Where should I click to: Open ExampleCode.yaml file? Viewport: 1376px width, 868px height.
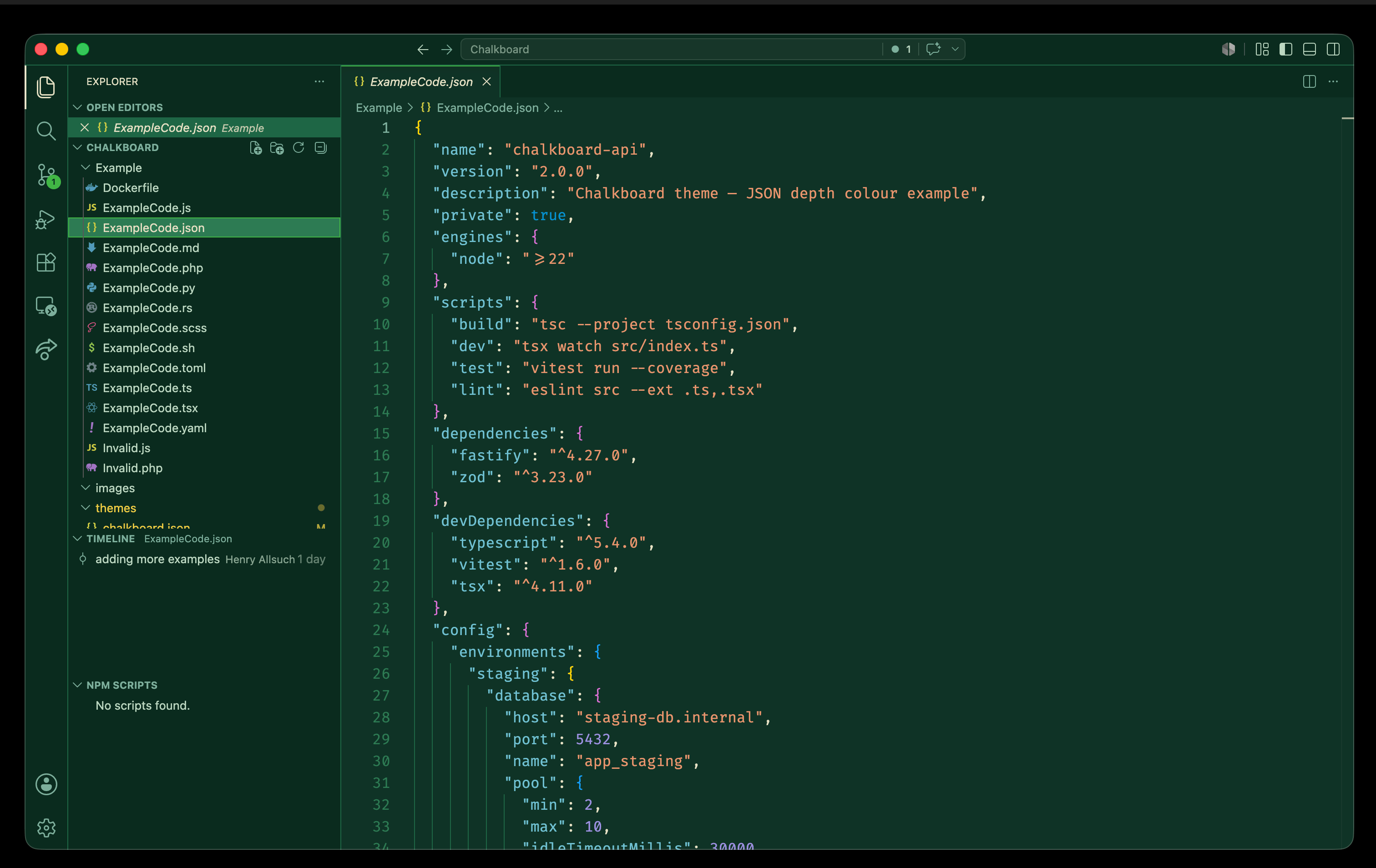click(x=204, y=428)
